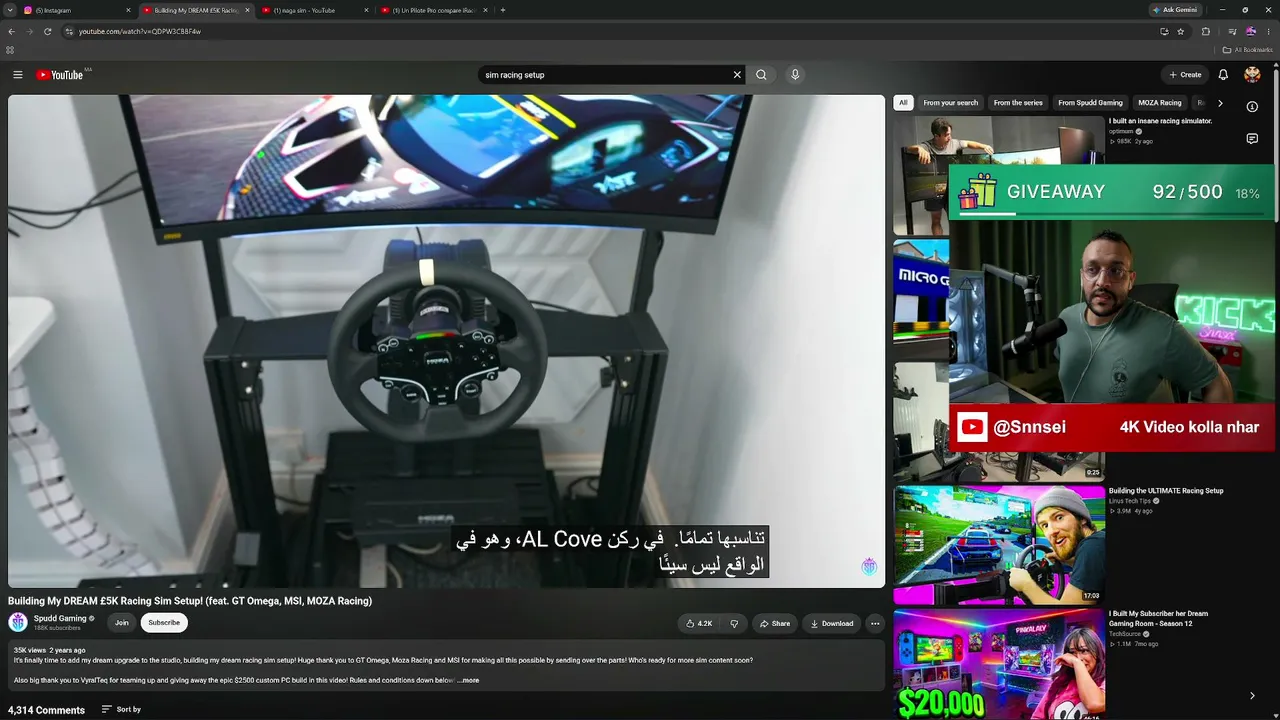Viewport: 1280px width, 720px height.
Task: Click the Join button
Action: pyautogui.click(x=122, y=623)
